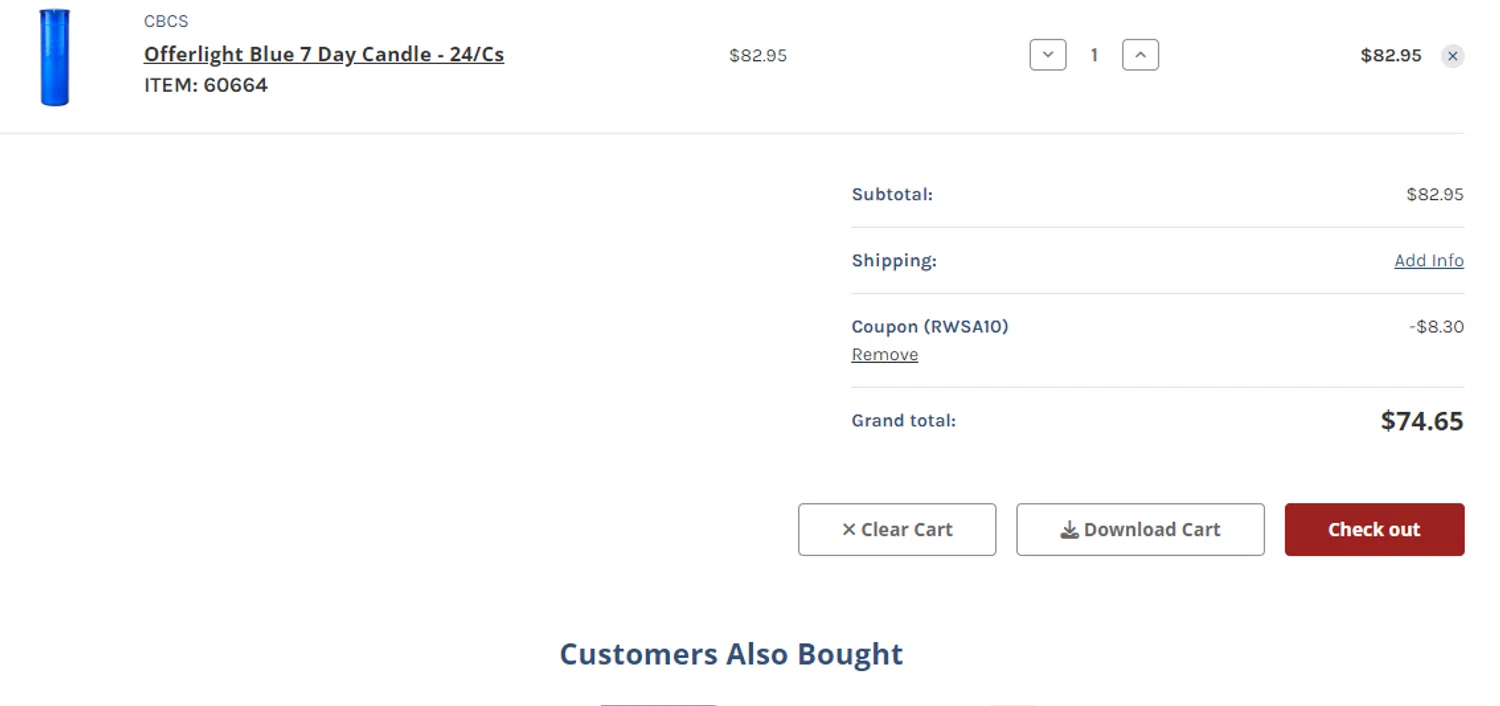Viewport: 1500px width, 706px height.
Task: Click the X icon inside Clear Cart
Action: (x=849, y=530)
